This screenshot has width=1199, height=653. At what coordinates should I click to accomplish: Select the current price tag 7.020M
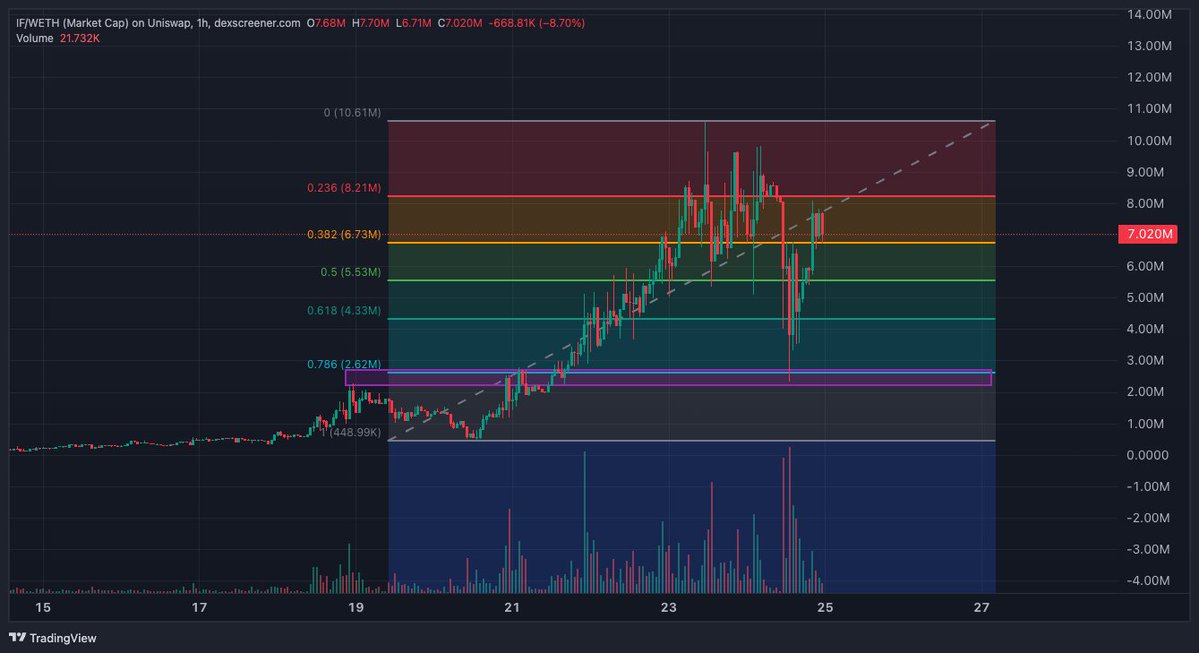(x=1148, y=234)
